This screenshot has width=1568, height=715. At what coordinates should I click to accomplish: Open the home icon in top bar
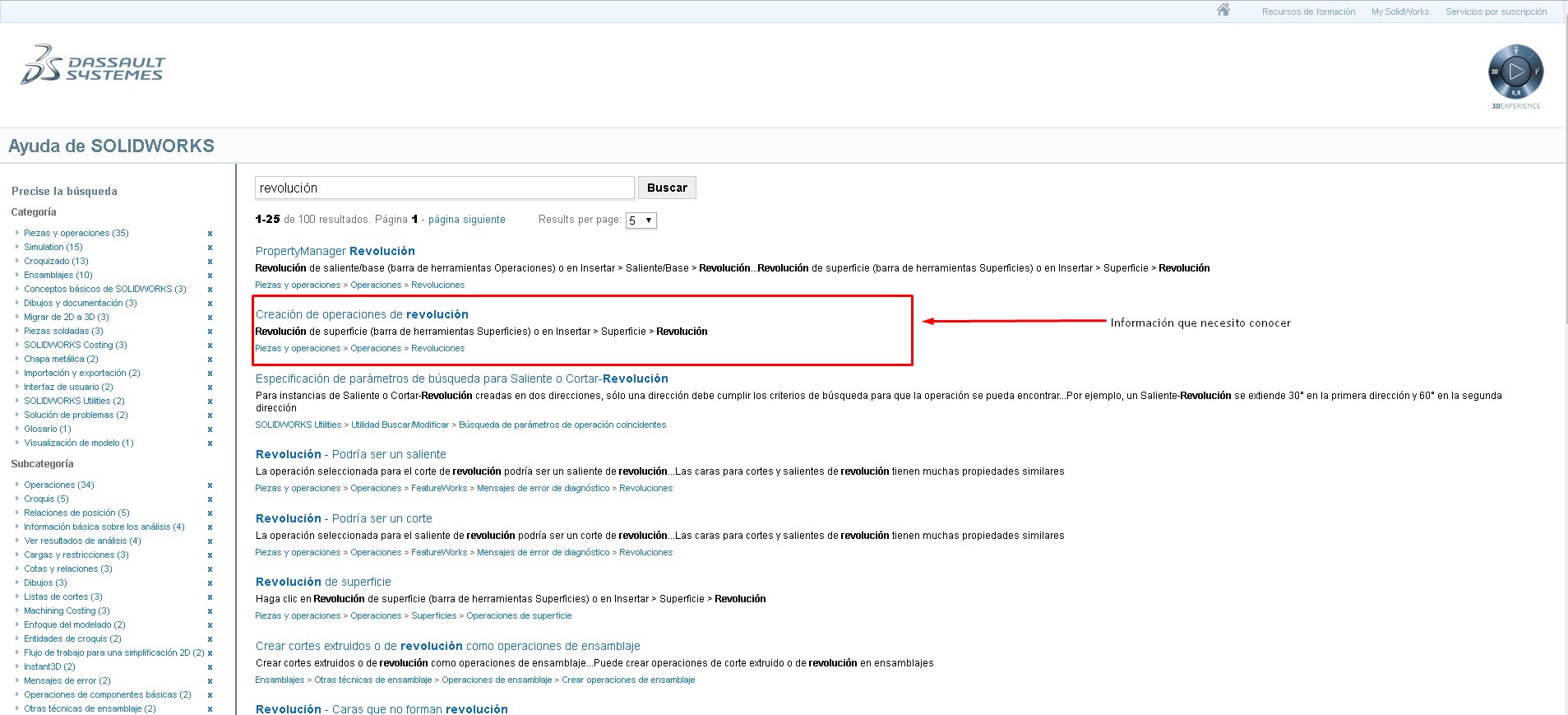[1223, 10]
